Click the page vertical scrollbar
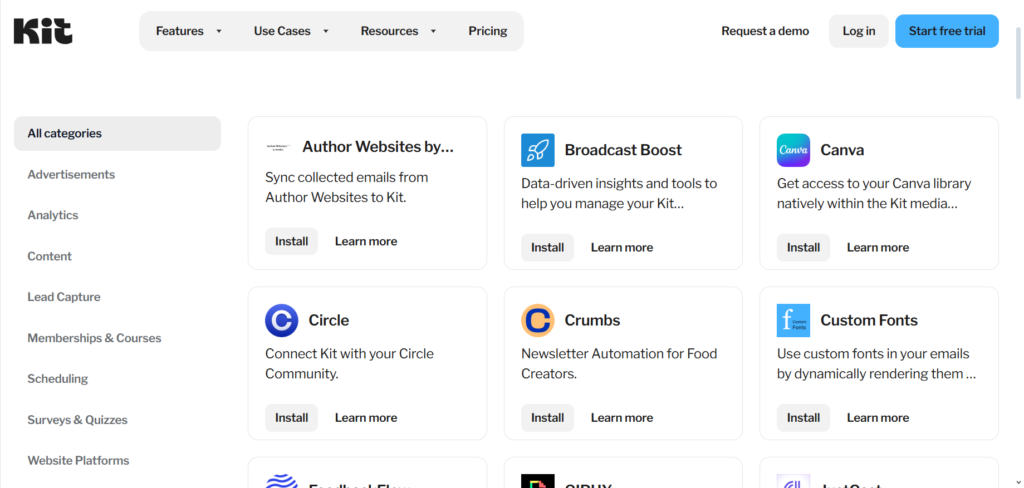Viewport: 1024px width, 488px height. (x=1019, y=62)
